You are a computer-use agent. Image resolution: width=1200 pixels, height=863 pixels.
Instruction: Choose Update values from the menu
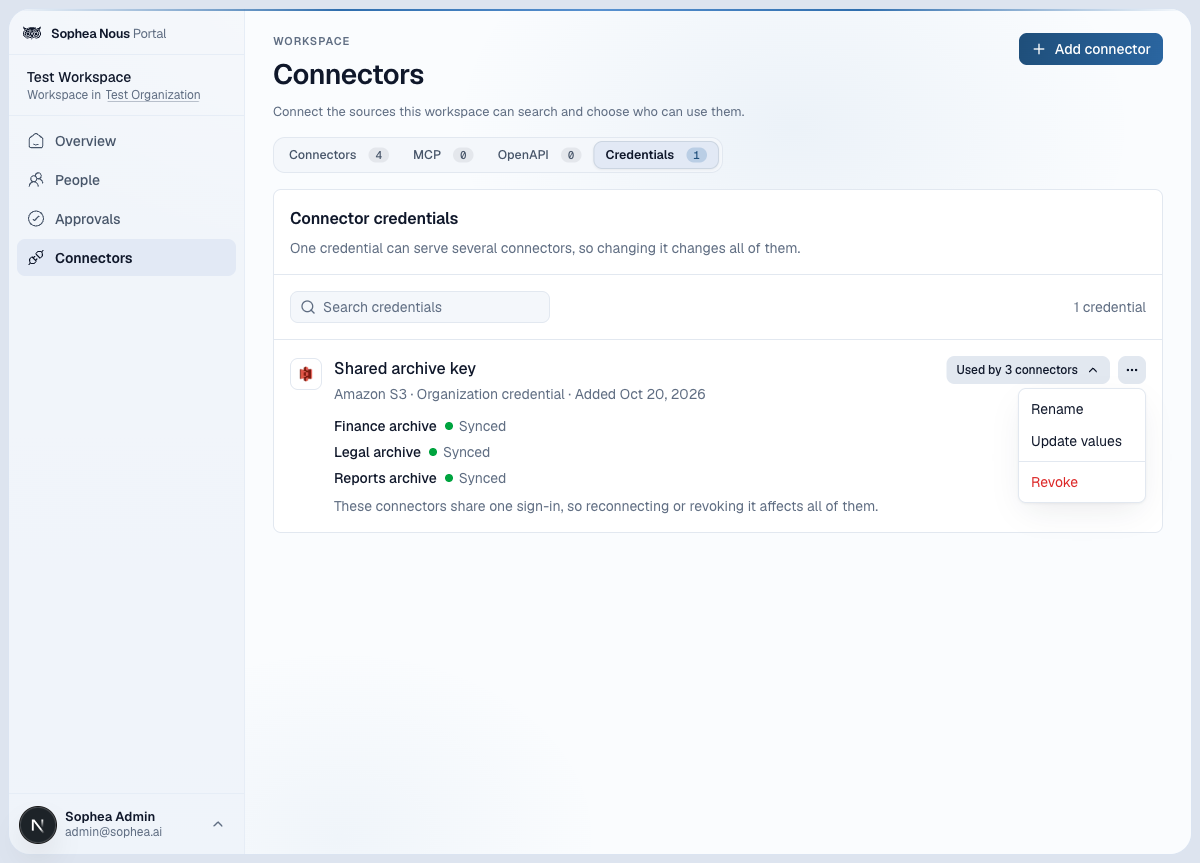[x=1082, y=441]
